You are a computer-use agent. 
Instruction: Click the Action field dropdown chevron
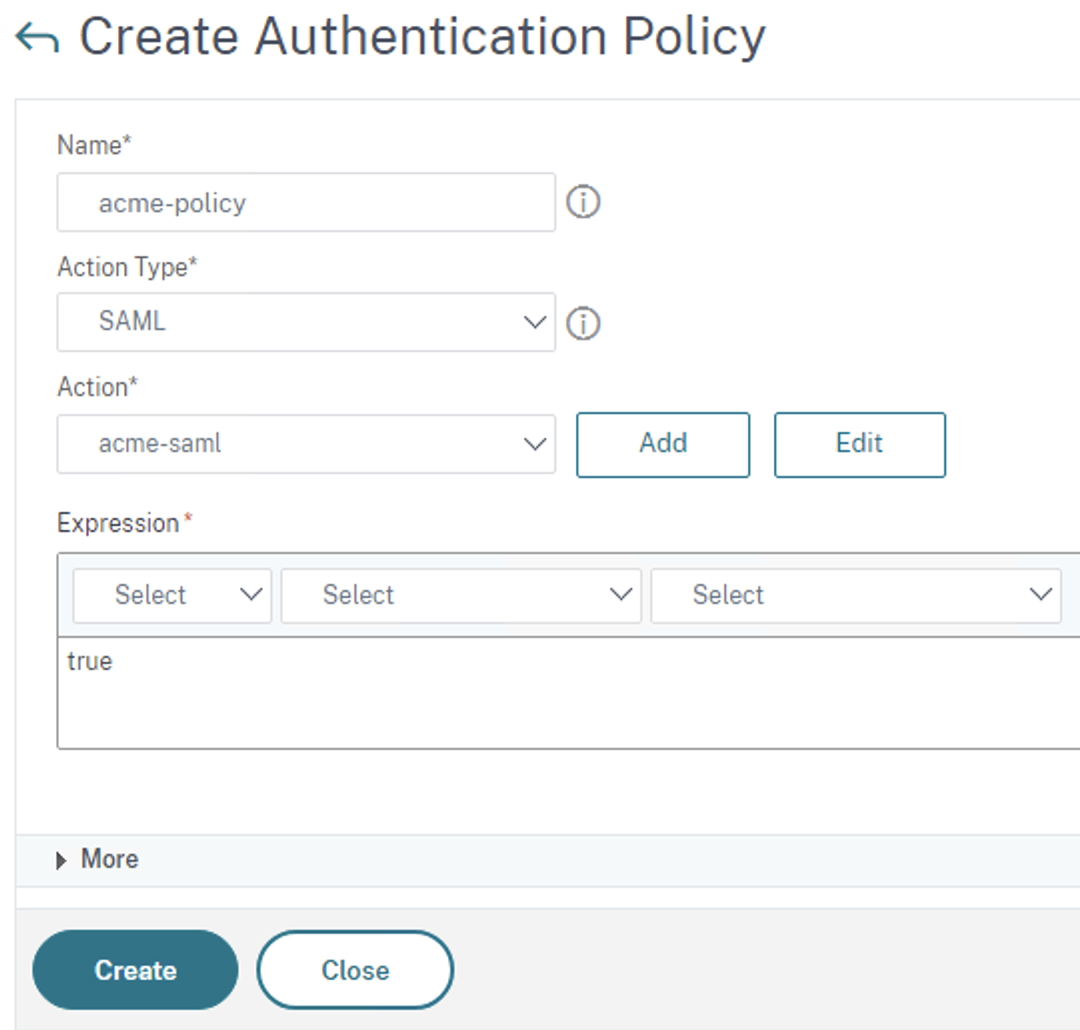click(x=535, y=444)
